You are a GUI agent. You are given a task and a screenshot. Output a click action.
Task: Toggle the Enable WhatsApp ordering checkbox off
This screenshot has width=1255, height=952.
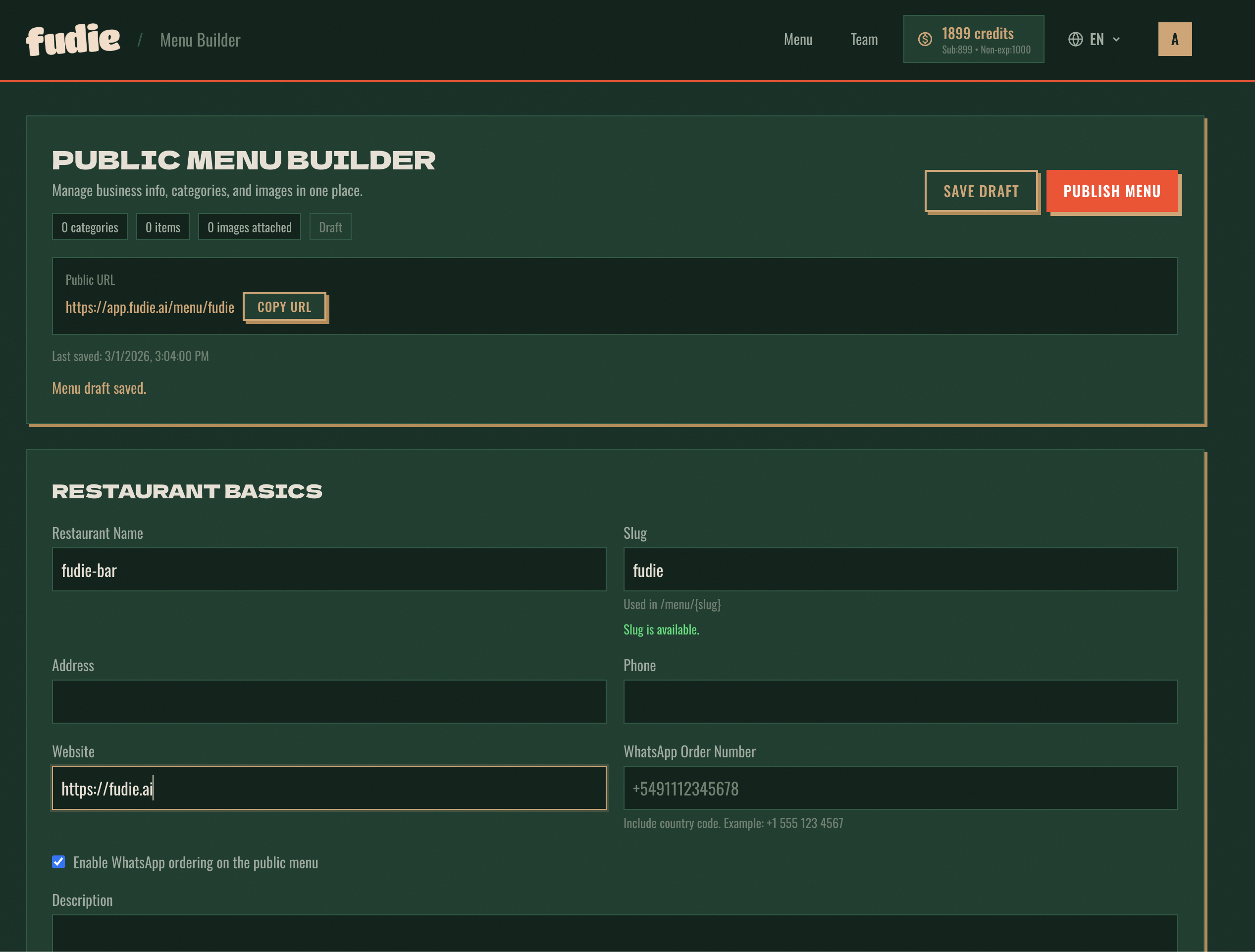click(58, 862)
